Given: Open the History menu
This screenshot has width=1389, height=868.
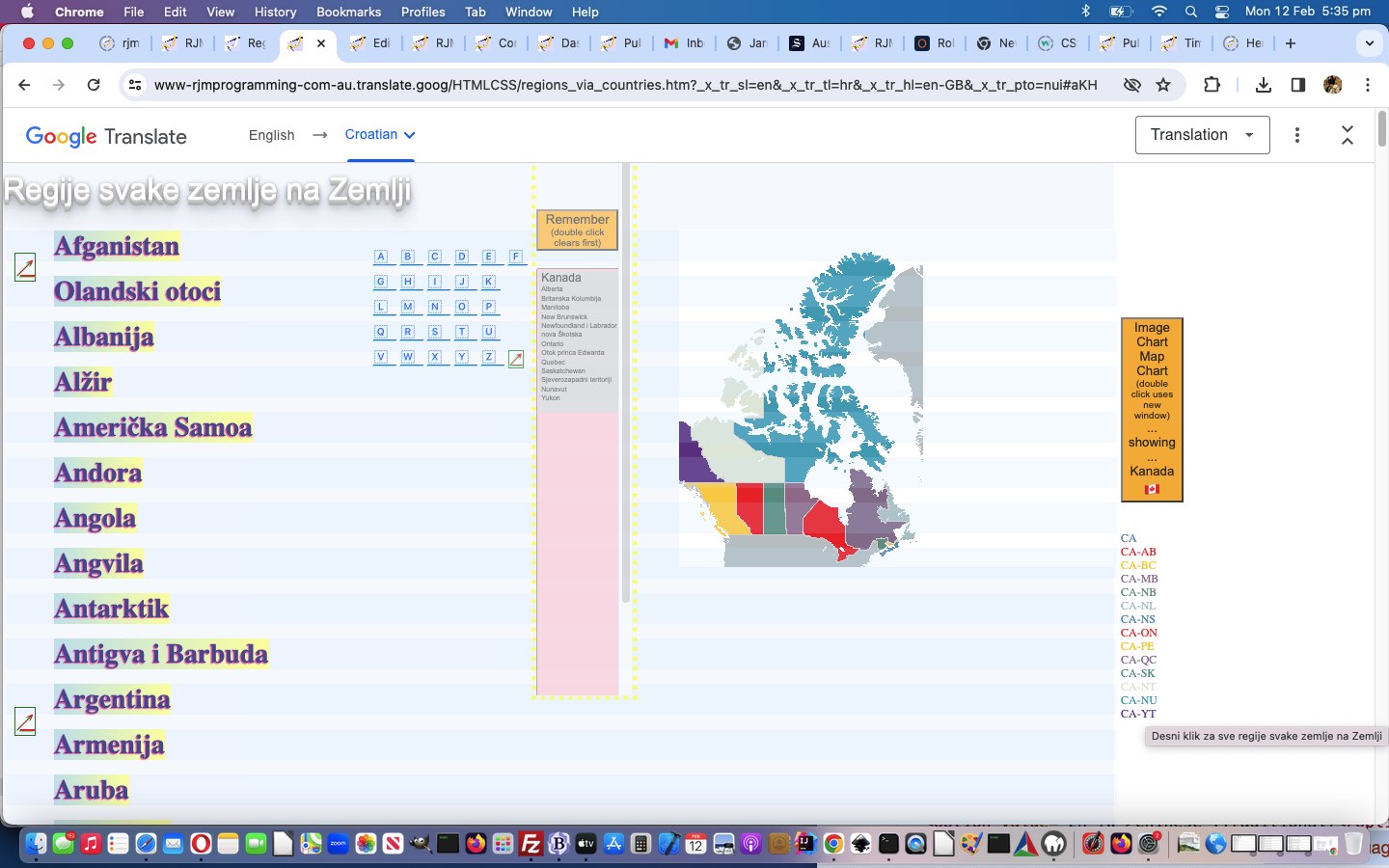Looking at the screenshot, I should coord(275,12).
